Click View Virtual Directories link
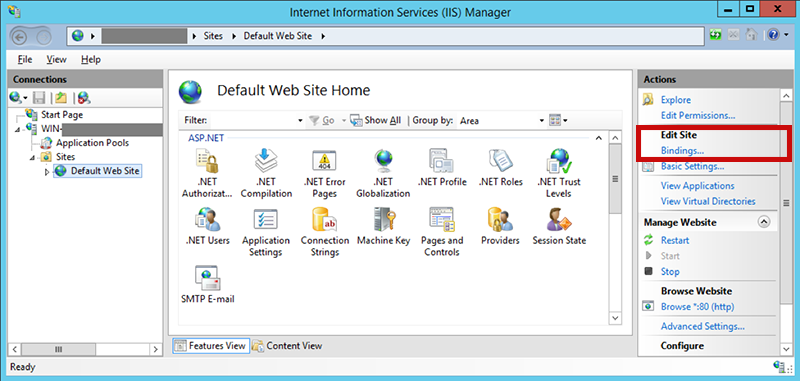Viewport: 800px width, 381px height. (708, 201)
